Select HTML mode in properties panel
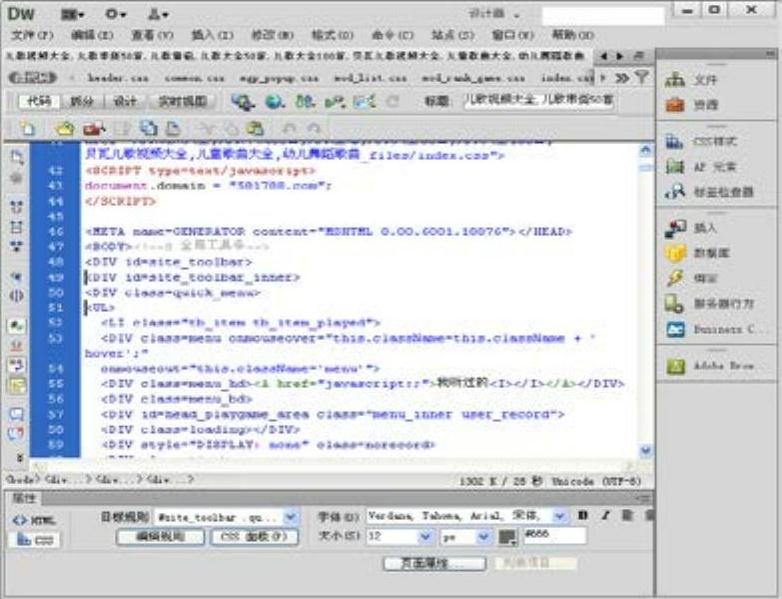 [x=34, y=521]
